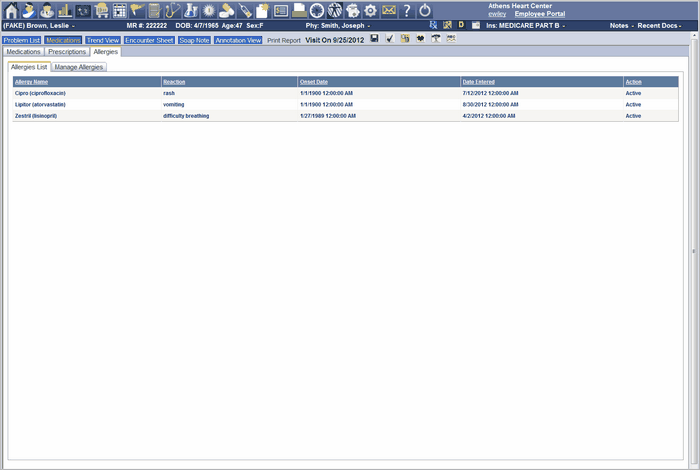Open the Encounter Sheet view
The height and width of the screenshot is (470, 700).
point(149,40)
